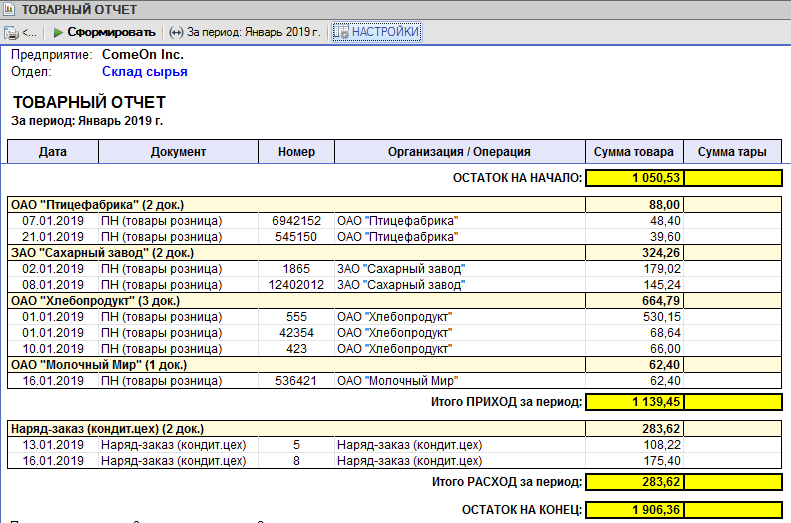Open the НАСТРОЙКИ settings button

point(376,32)
